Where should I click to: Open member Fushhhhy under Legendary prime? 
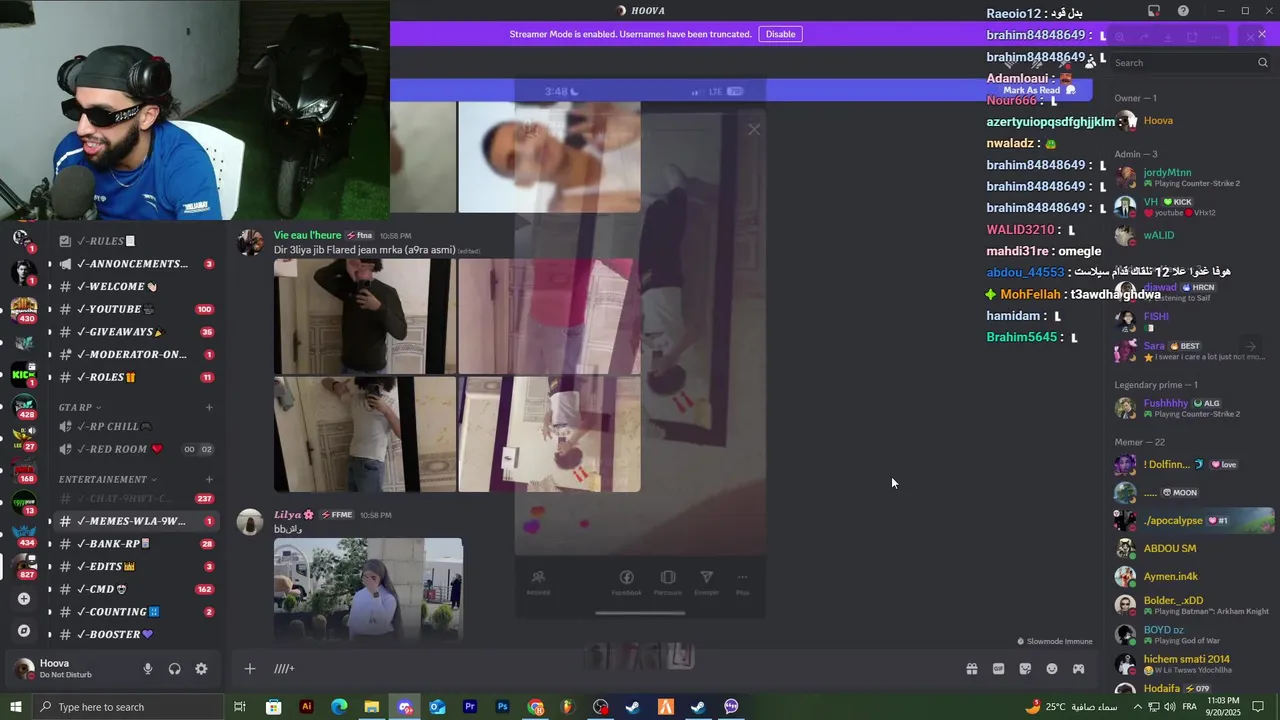point(1191,408)
